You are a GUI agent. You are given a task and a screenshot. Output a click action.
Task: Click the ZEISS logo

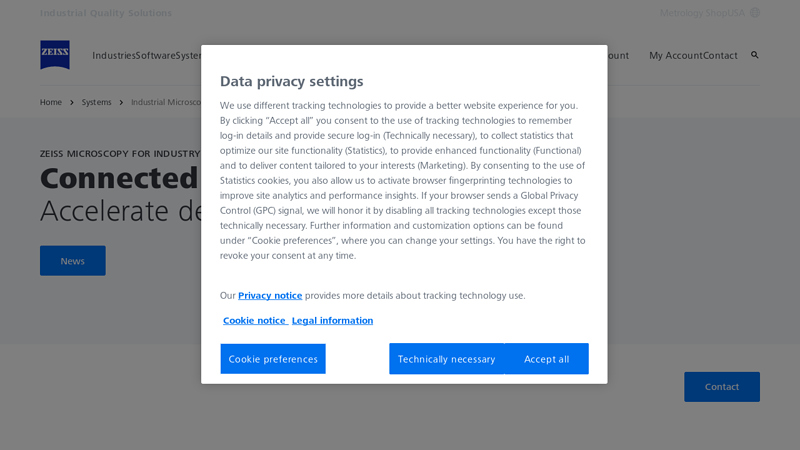55,55
